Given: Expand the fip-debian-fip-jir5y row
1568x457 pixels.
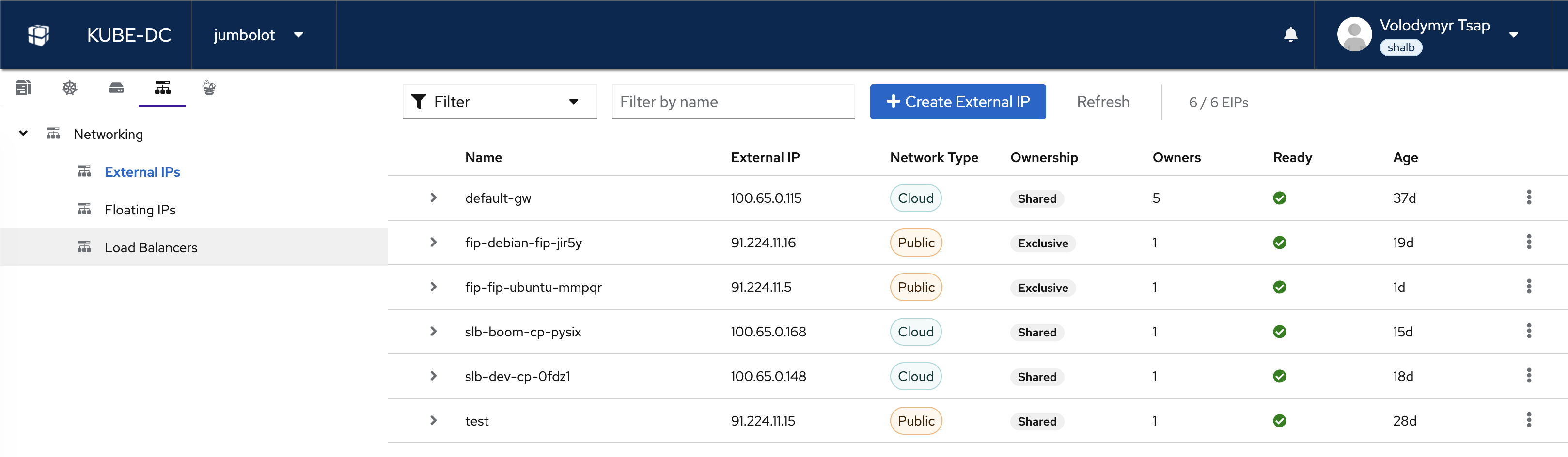Looking at the screenshot, I should (433, 242).
